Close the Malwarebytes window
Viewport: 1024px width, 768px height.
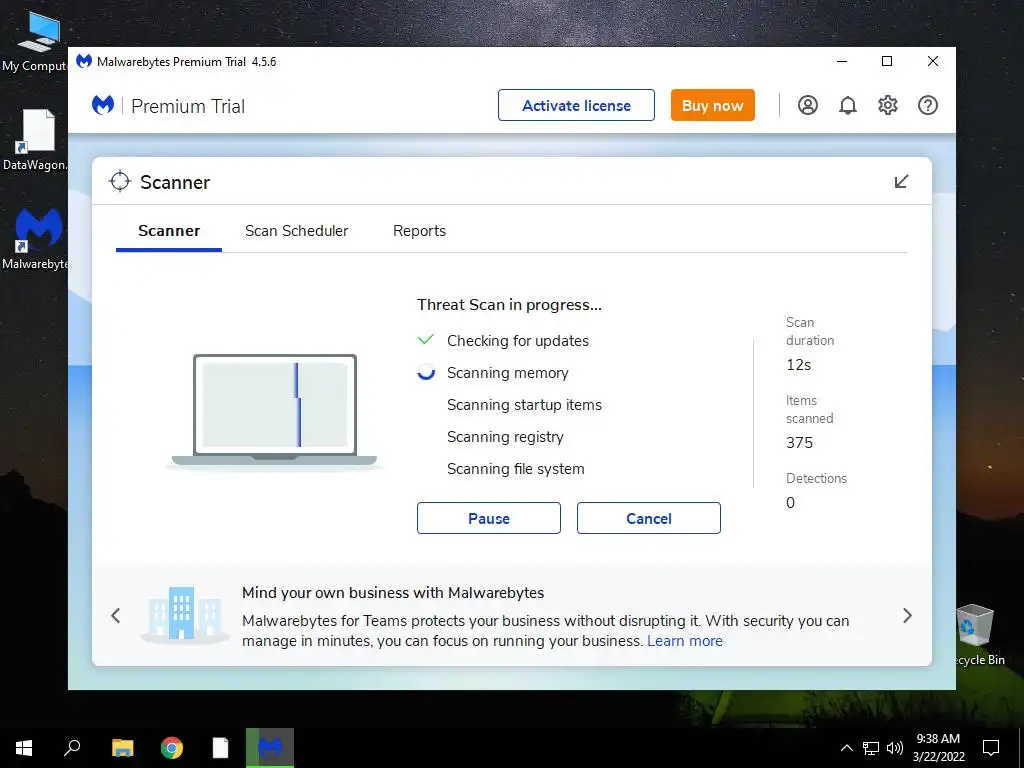pos(933,61)
